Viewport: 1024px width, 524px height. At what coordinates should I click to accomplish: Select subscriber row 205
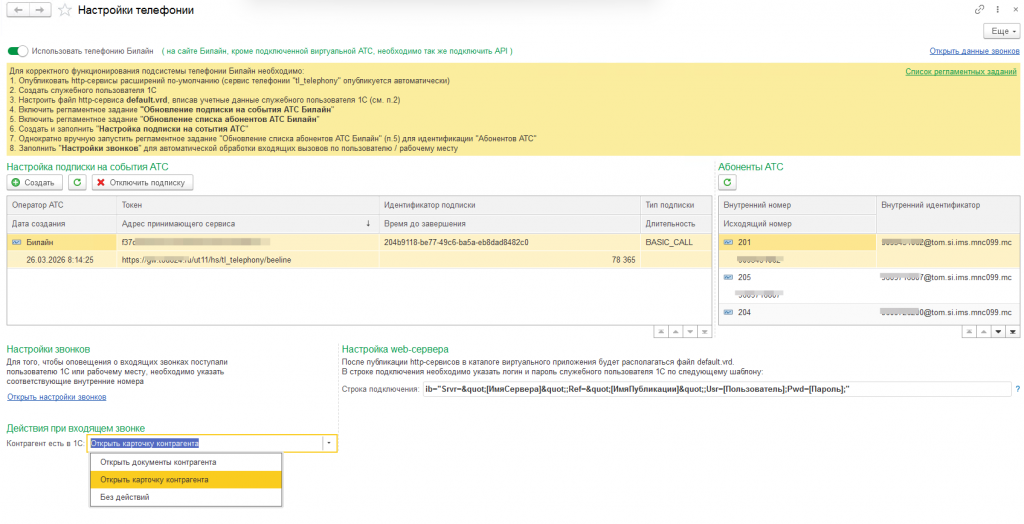[869, 286]
